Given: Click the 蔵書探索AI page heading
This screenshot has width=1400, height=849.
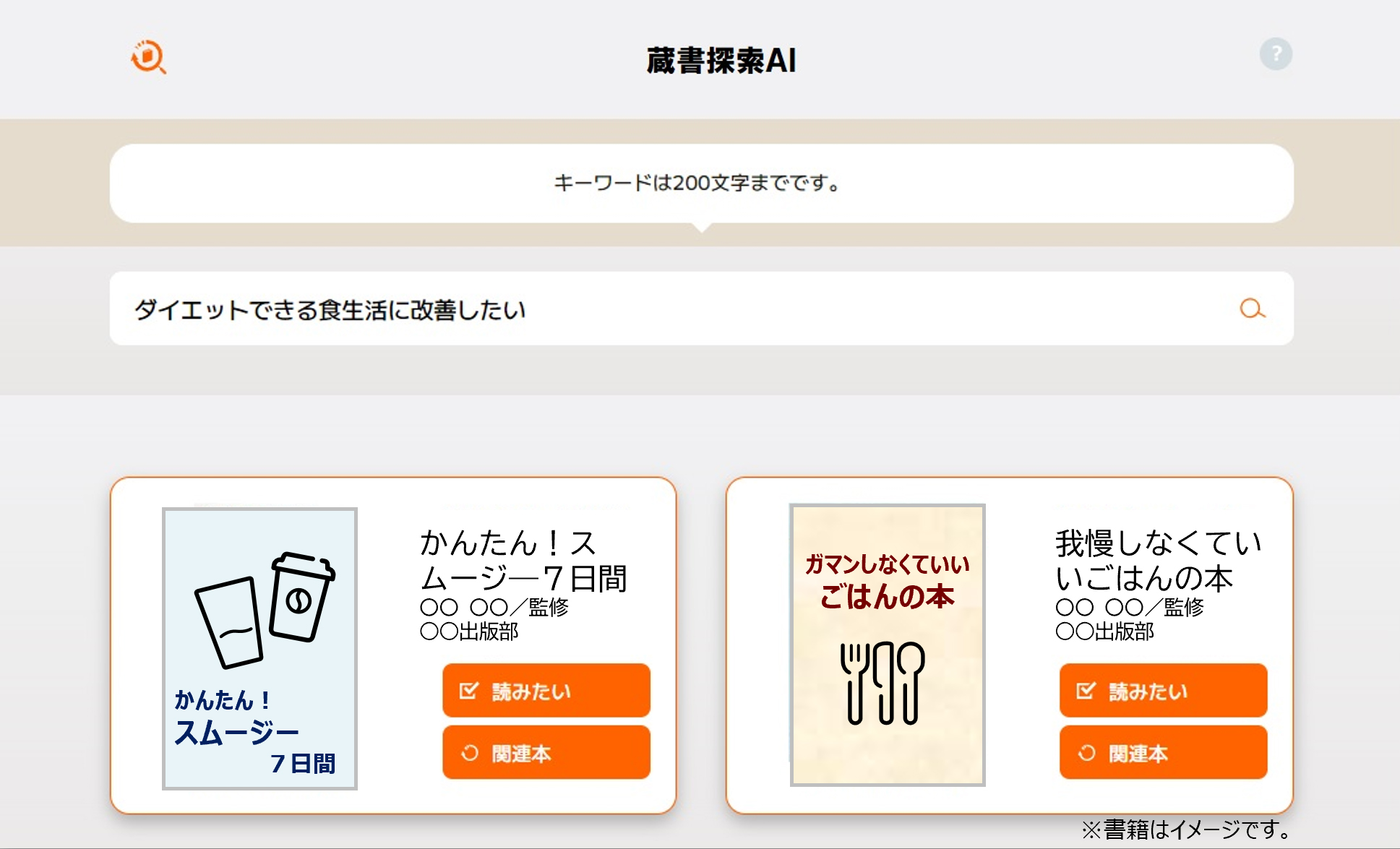Looking at the screenshot, I should (x=721, y=60).
